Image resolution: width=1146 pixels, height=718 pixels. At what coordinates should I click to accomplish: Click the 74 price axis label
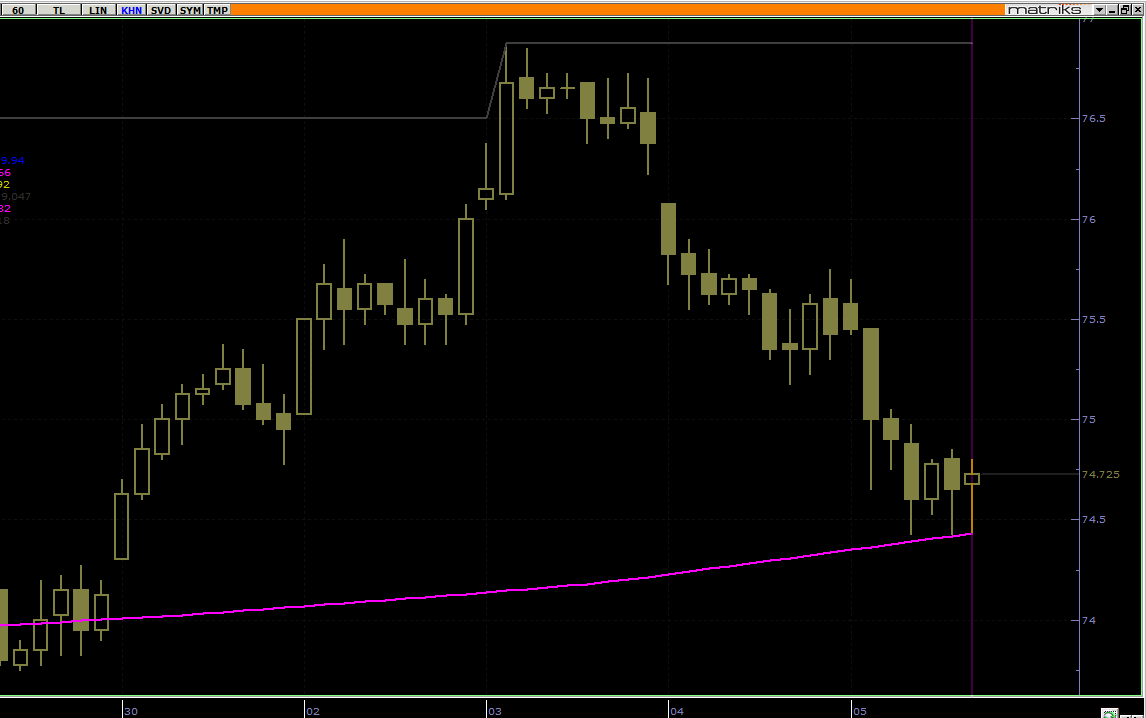point(1088,620)
